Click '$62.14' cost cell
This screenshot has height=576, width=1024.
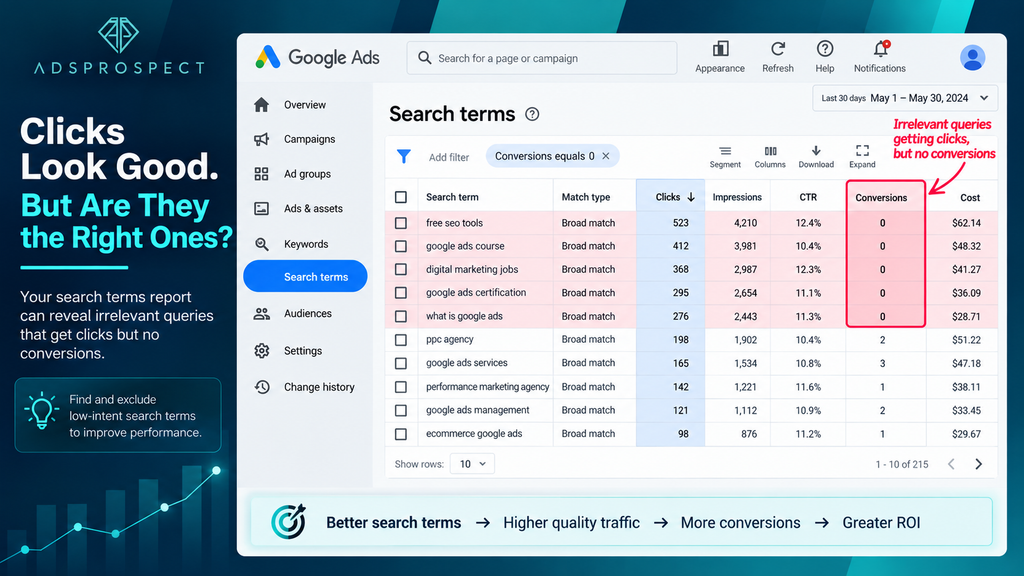tap(966, 223)
